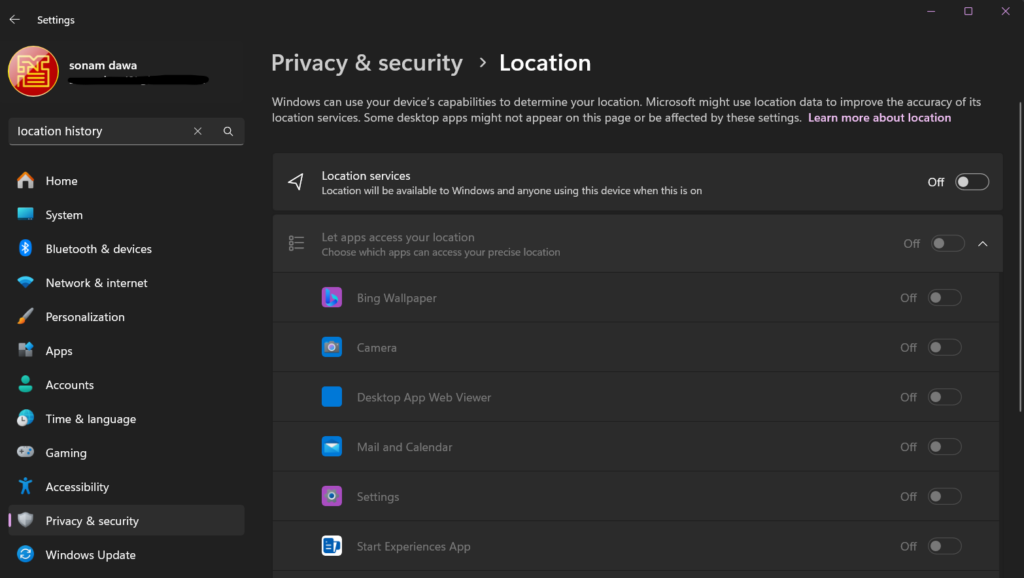Open Network & internet settings
Viewport: 1024px width, 578px height.
[96, 283]
